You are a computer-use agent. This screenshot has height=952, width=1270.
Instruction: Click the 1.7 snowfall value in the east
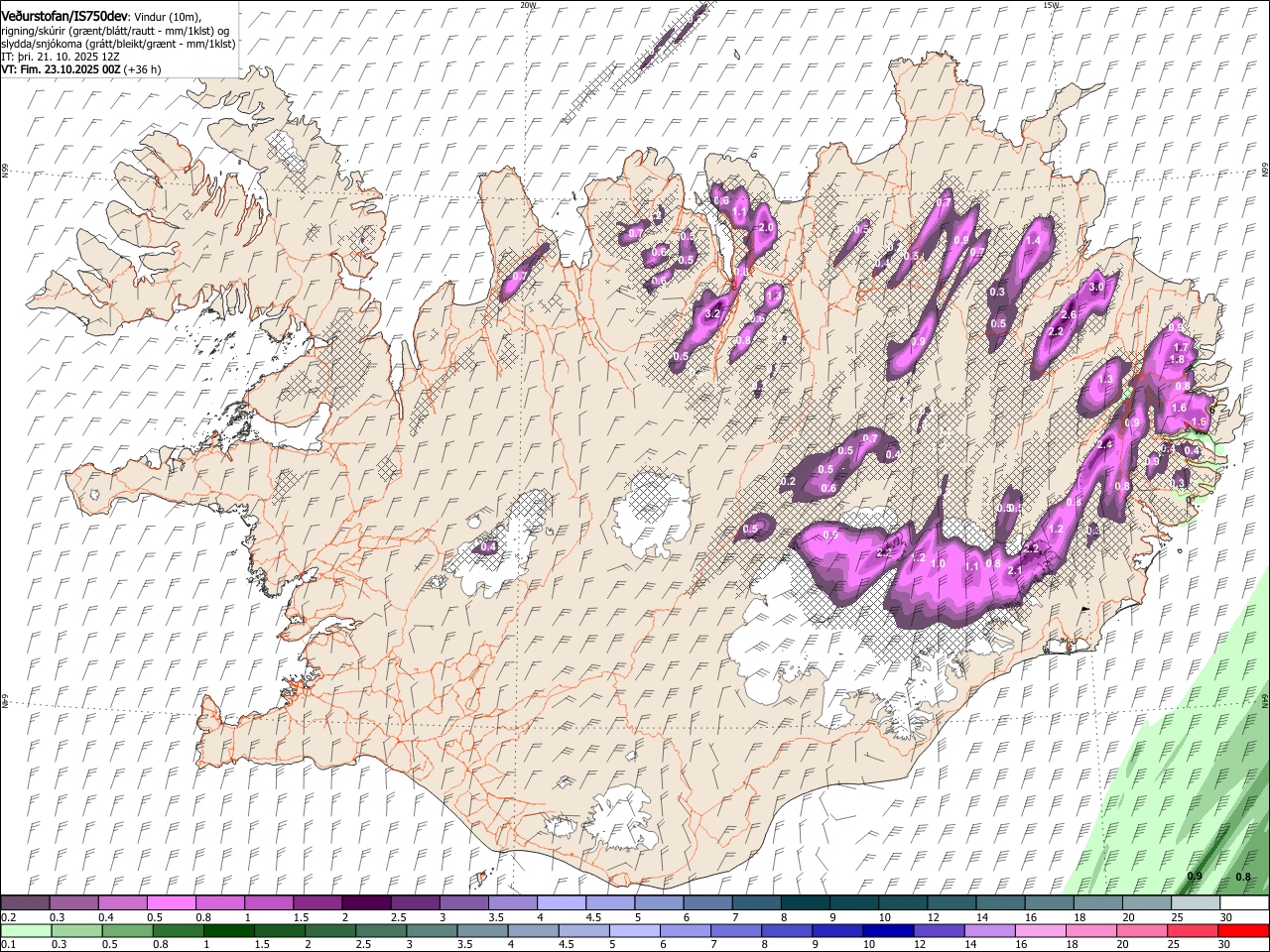click(1181, 347)
